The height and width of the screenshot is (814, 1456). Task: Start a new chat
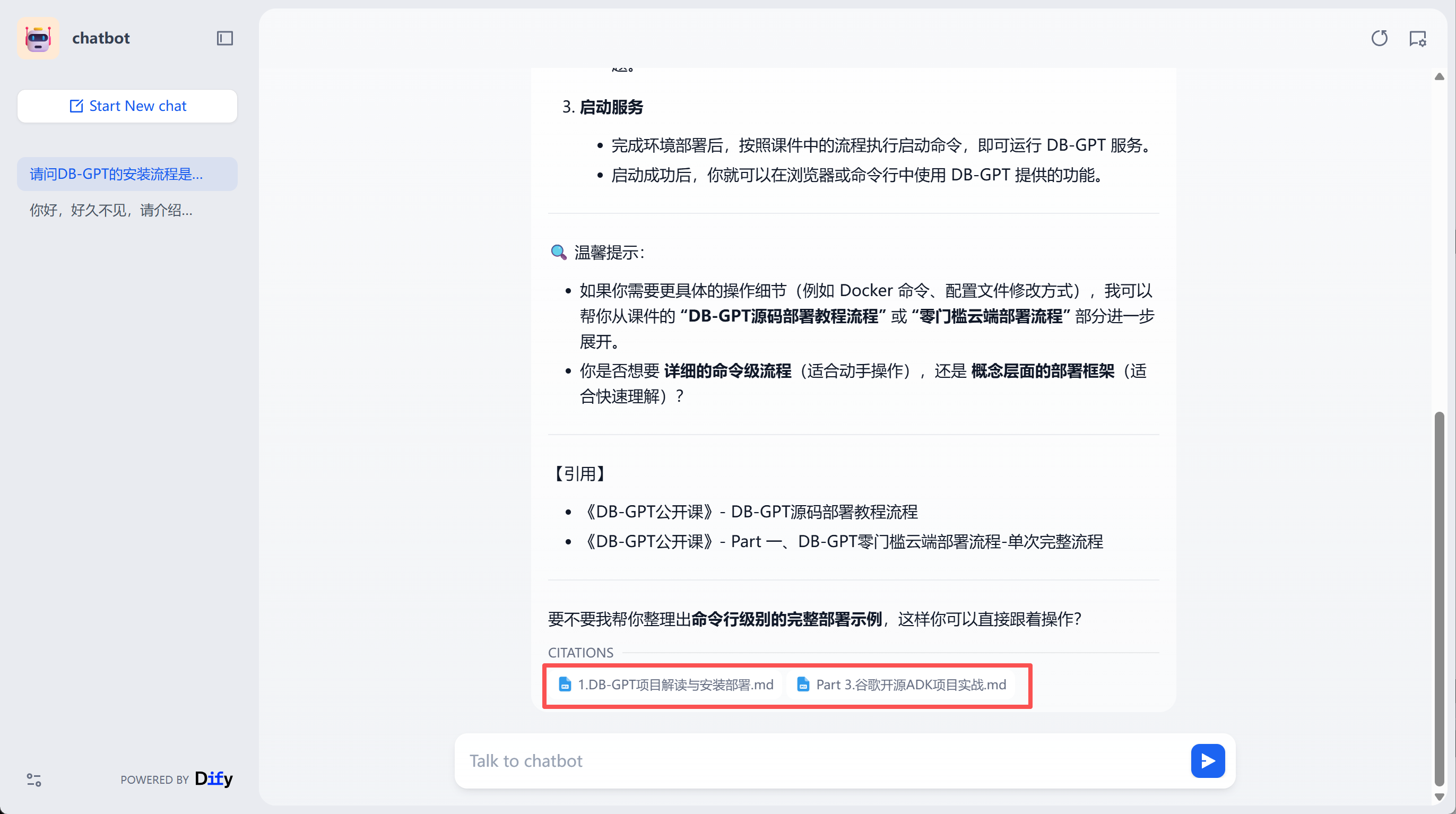[127, 106]
